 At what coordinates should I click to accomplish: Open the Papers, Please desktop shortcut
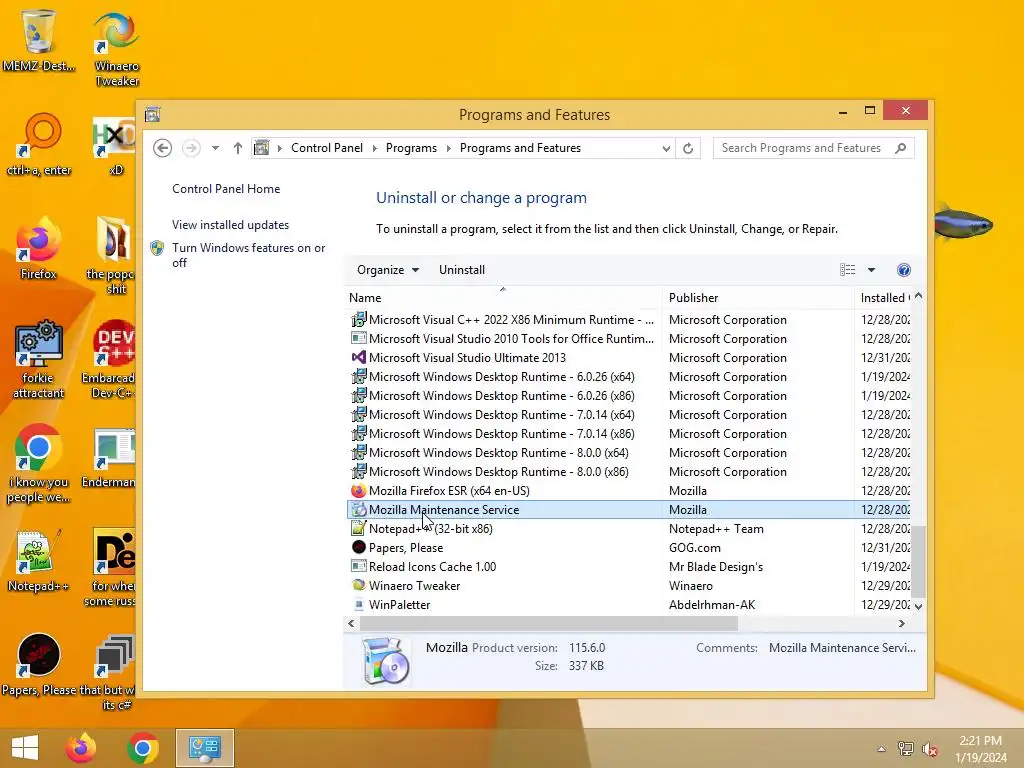pyautogui.click(x=39, y=665)
